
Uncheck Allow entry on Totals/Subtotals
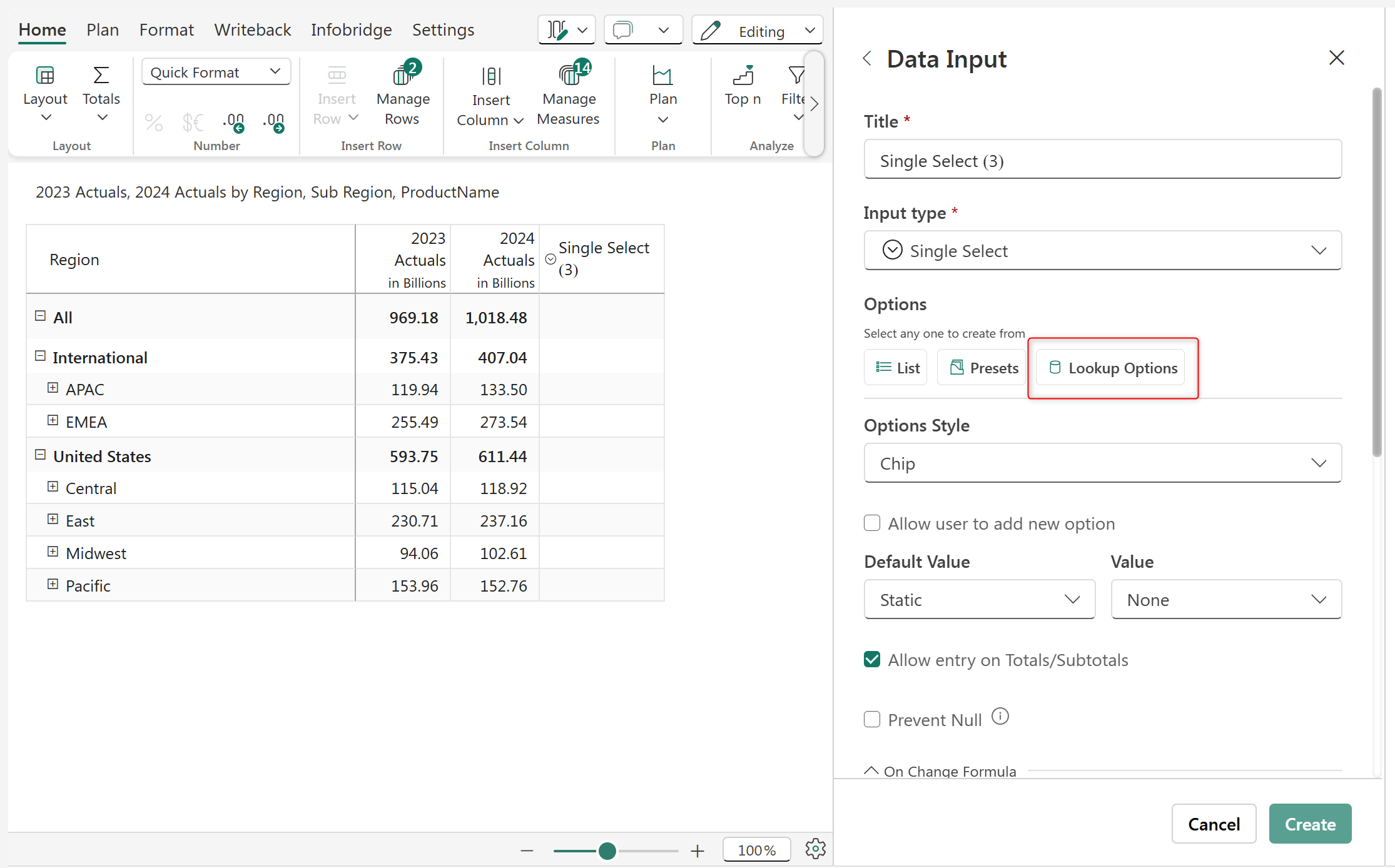[x=872, y=659]
